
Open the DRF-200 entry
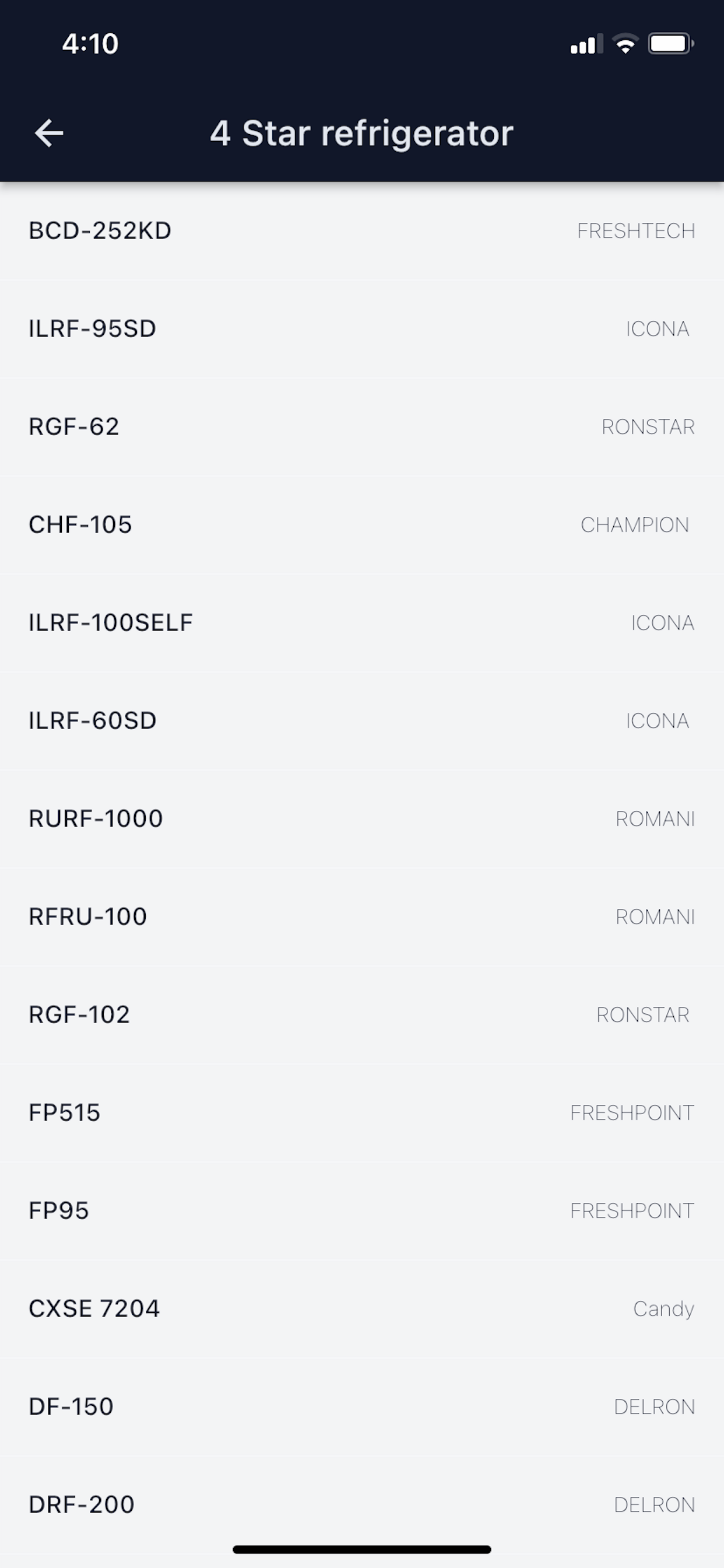(362, 1506)
